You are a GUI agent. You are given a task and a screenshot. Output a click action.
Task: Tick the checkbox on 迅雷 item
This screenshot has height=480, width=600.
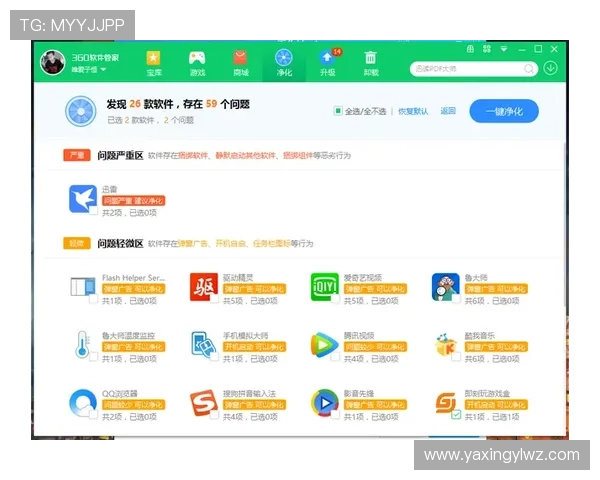(93, 210)
